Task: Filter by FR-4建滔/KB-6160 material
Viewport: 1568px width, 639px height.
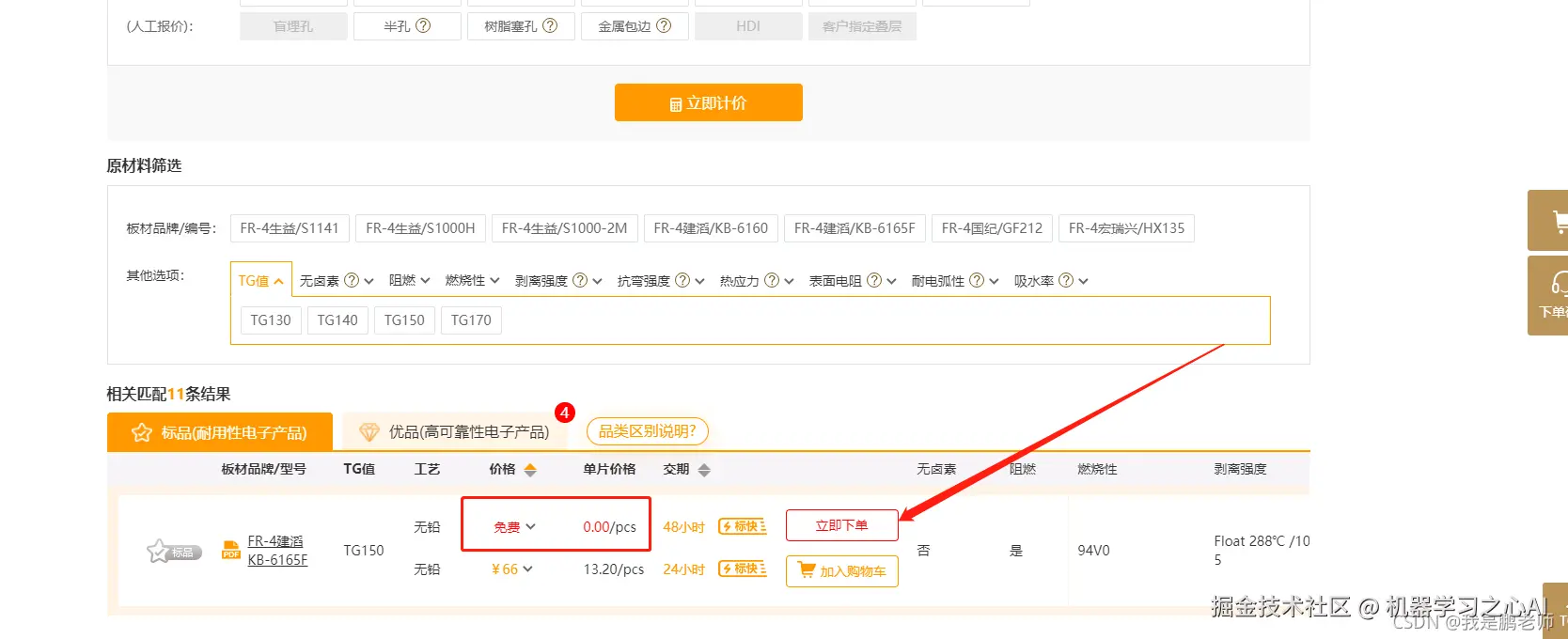Action: pyautogui.click(x=711, y=228)
